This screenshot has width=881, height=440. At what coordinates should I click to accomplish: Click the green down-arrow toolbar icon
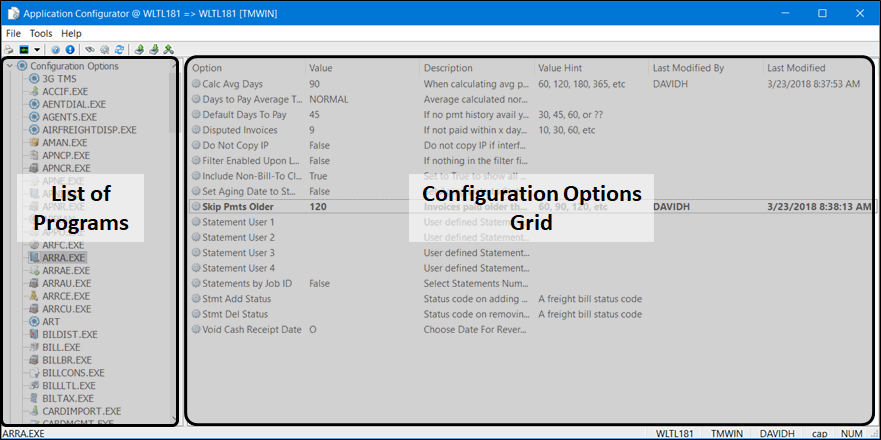(x=154, y=49)
